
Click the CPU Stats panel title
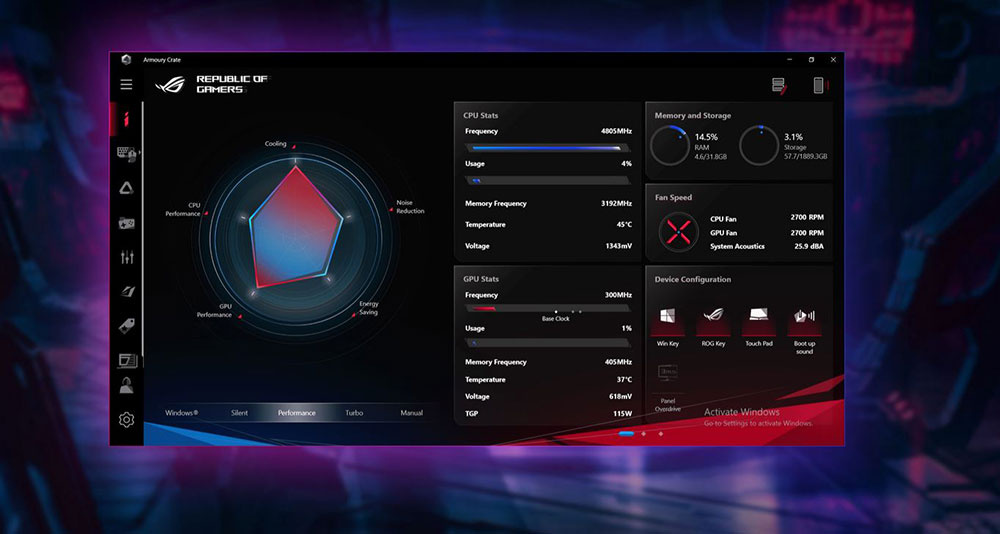click(481, 115)
